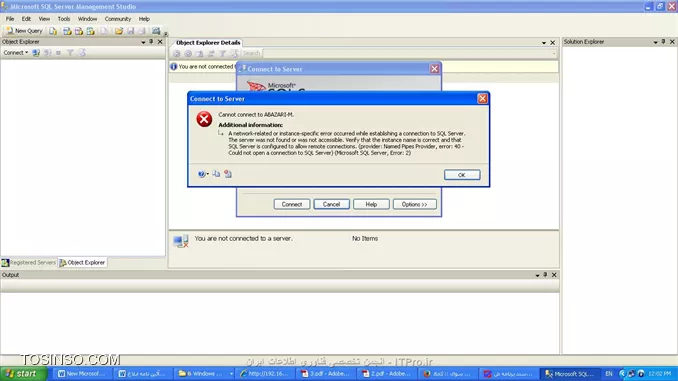Click the Registered Servers toolbar icon at far right
The width and height of the screenshot is (678, 381).
[156, 31]
